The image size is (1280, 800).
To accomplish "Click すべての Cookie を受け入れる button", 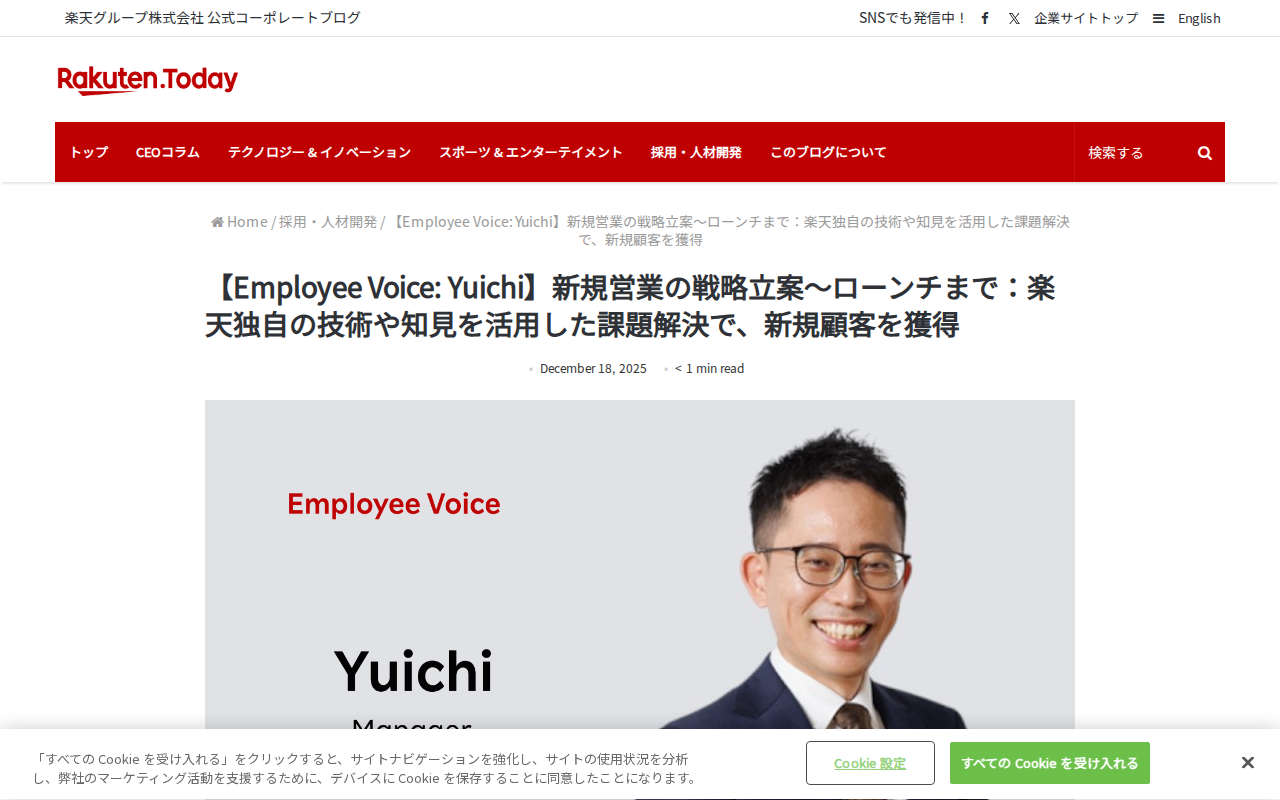I will pos(1050,763).
